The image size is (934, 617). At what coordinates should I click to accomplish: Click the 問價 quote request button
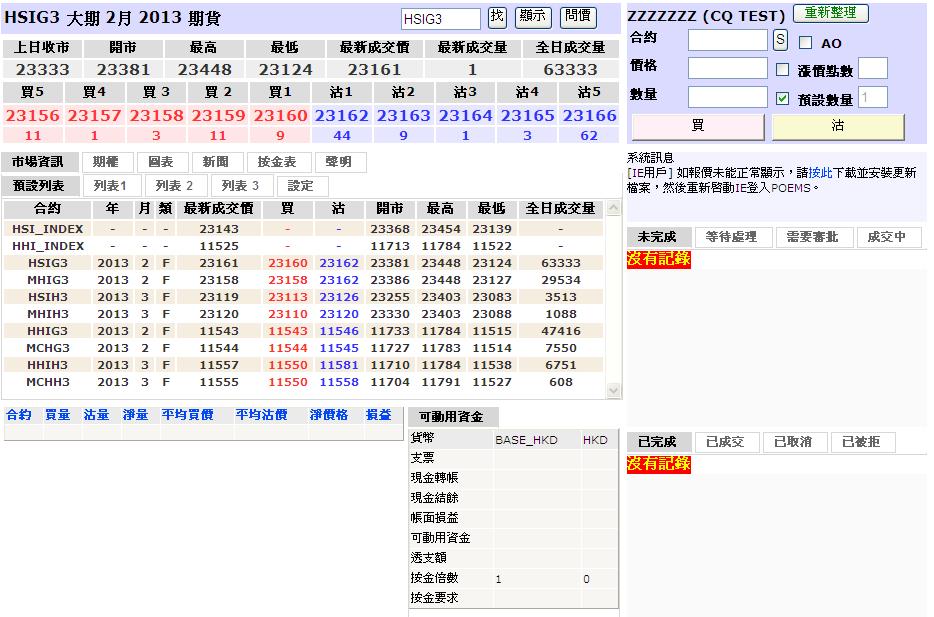pyautogui.click(x=577, y=17)
